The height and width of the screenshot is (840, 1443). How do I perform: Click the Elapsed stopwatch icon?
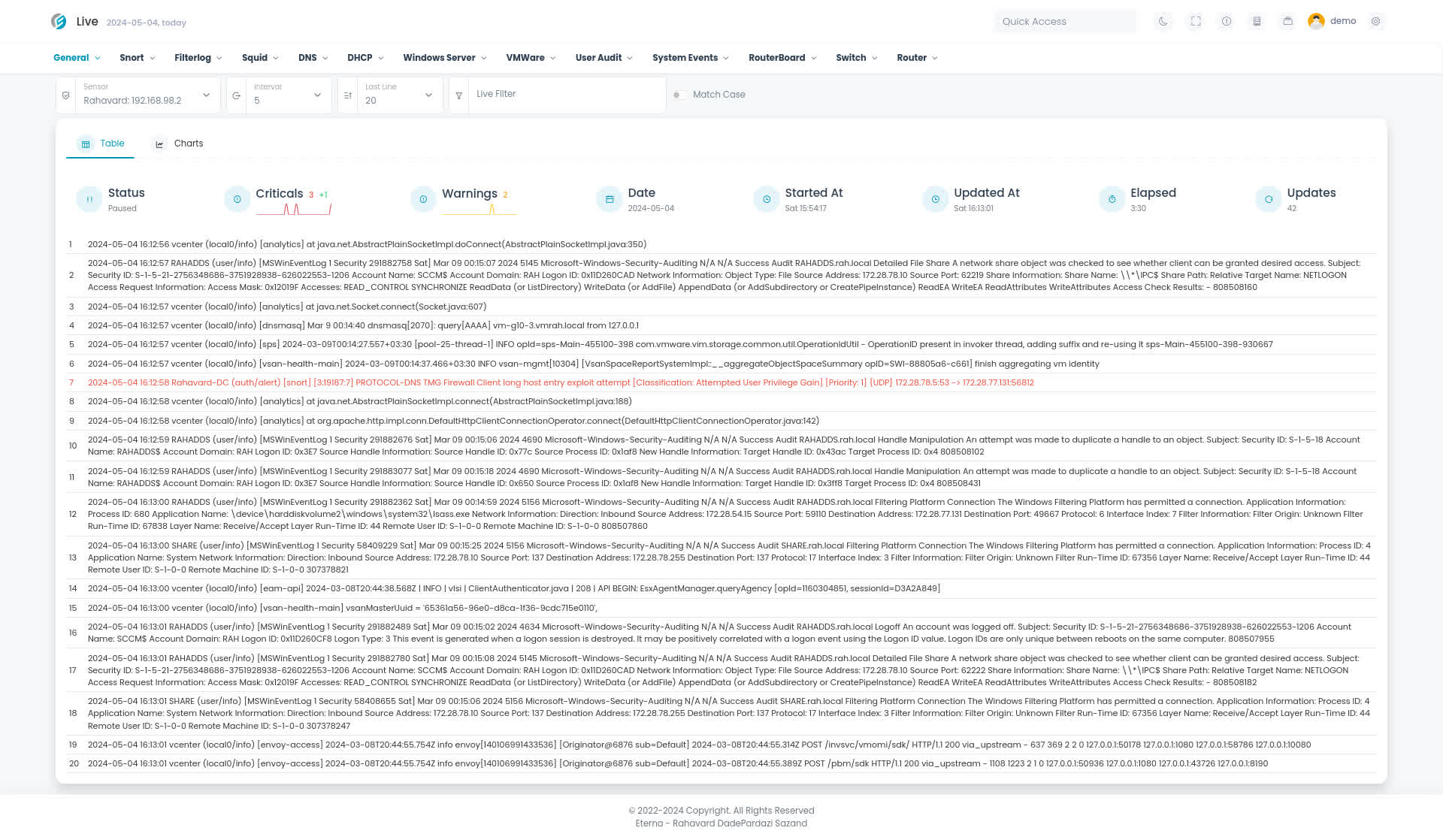1112,199
